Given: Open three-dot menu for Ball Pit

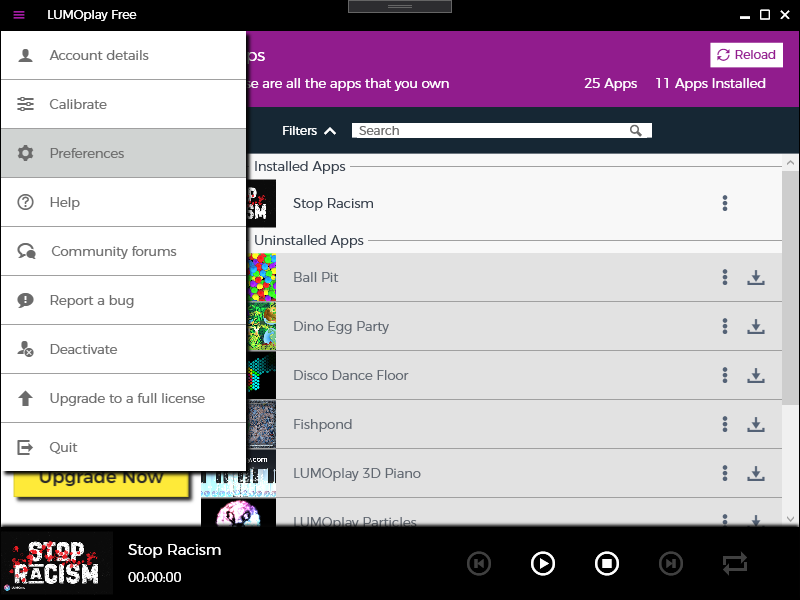Looking at the screenshot, I should pos(724,277).
